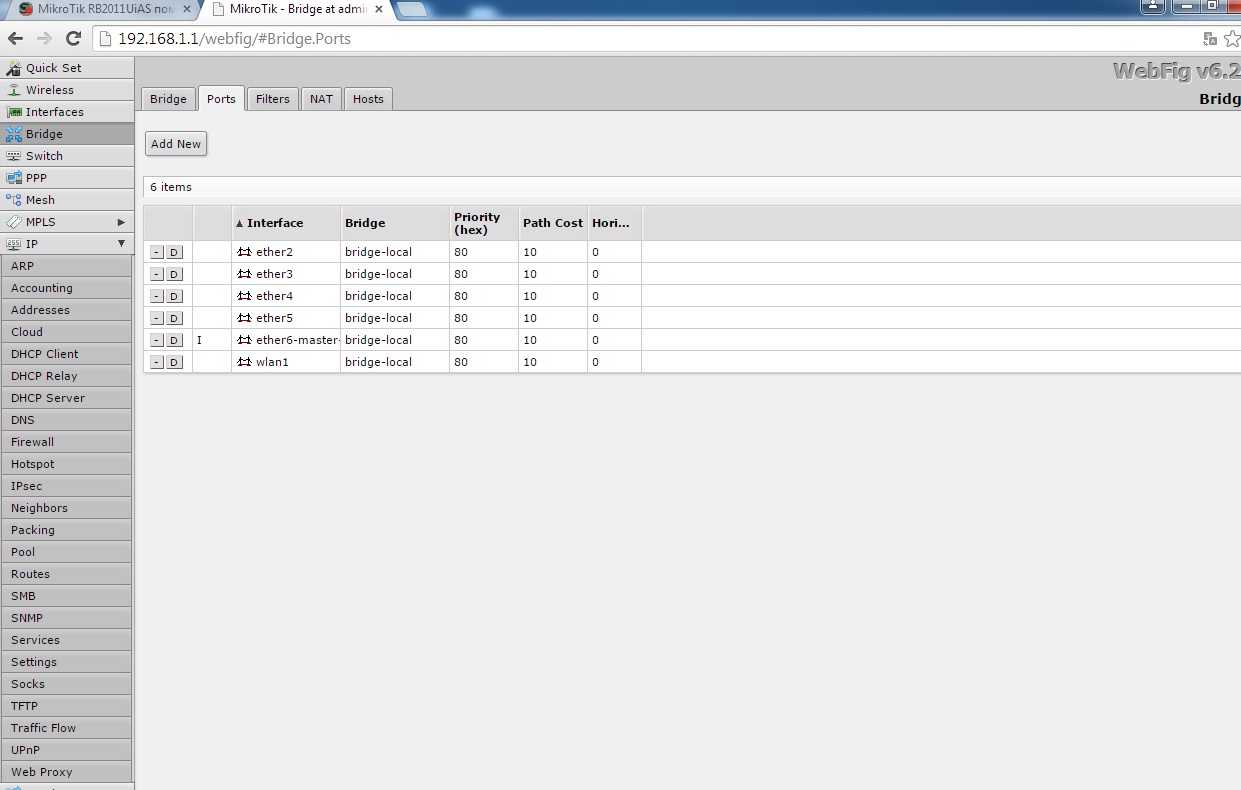Click the Interfaces card icon

[14, 112]
